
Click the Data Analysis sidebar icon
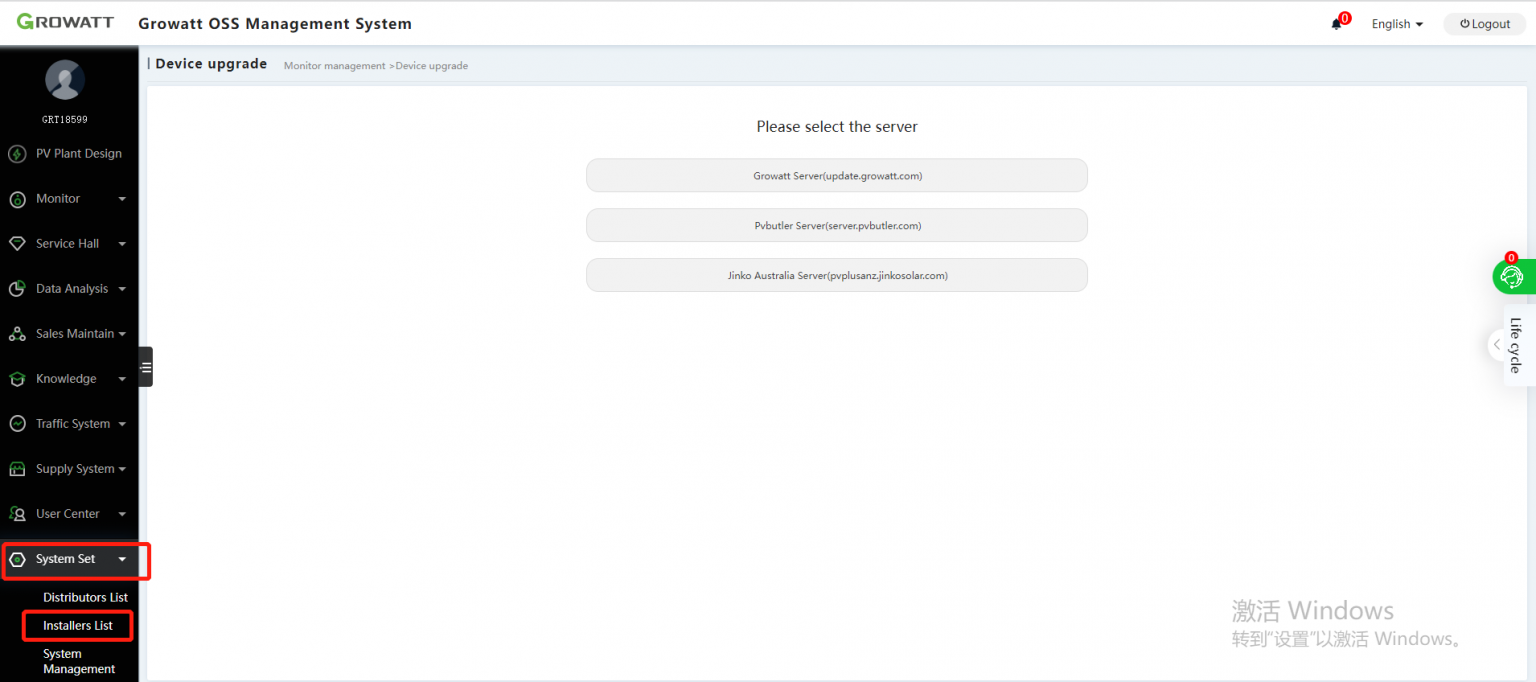tap(17, 288)
